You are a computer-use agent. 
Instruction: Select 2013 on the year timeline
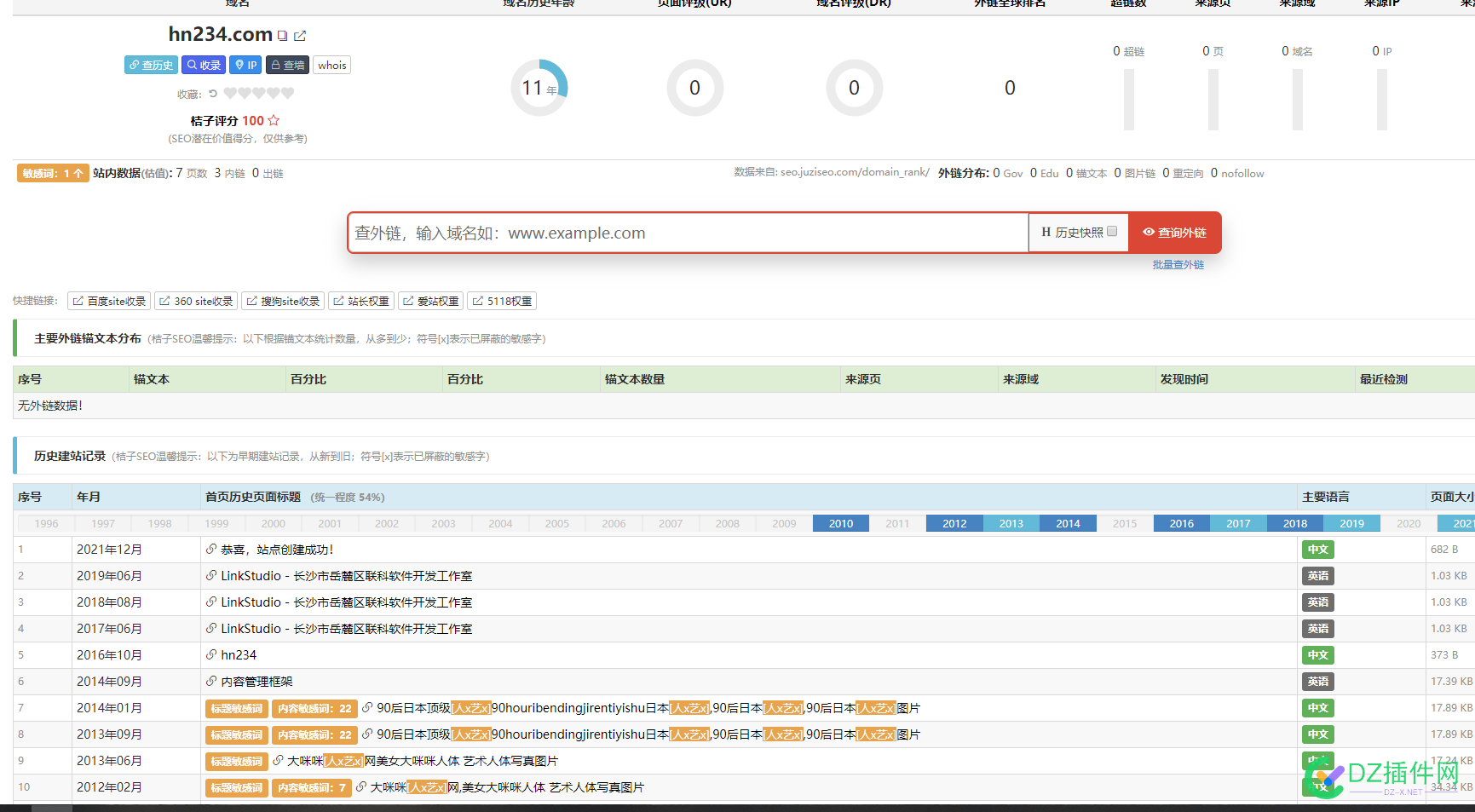tap(1011, 523)
